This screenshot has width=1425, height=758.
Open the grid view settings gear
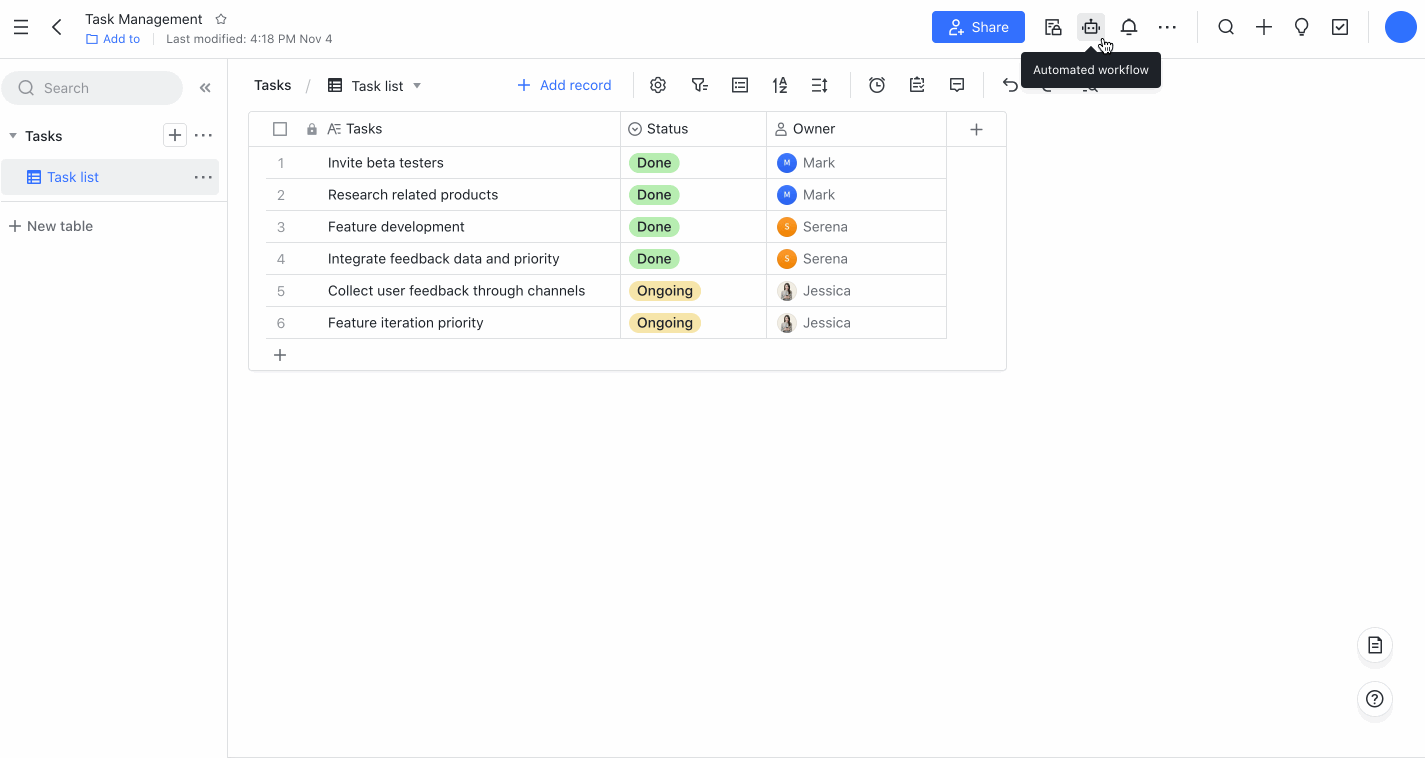pyautogui.click(x=658, y=85)
